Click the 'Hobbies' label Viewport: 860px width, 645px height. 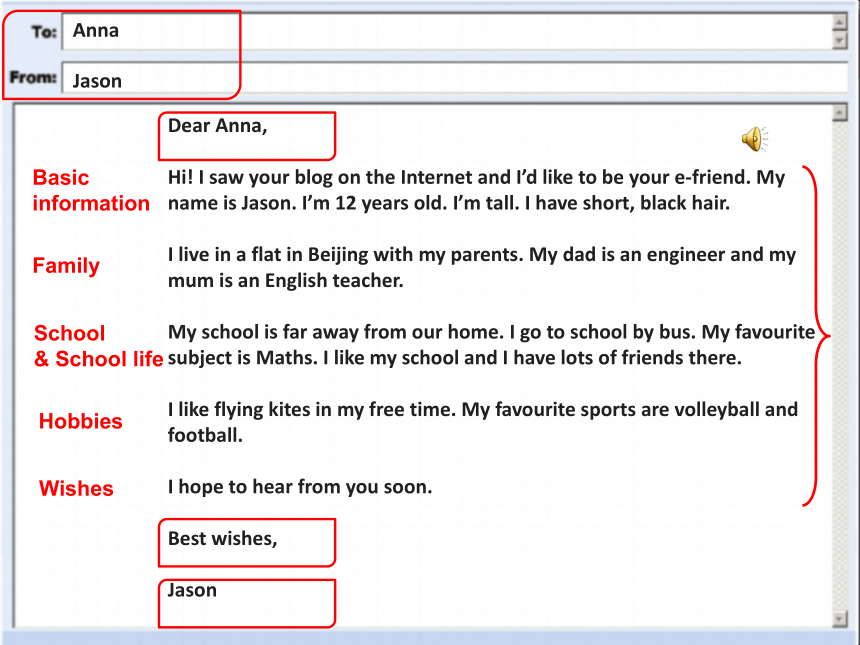tap(81, 421)
